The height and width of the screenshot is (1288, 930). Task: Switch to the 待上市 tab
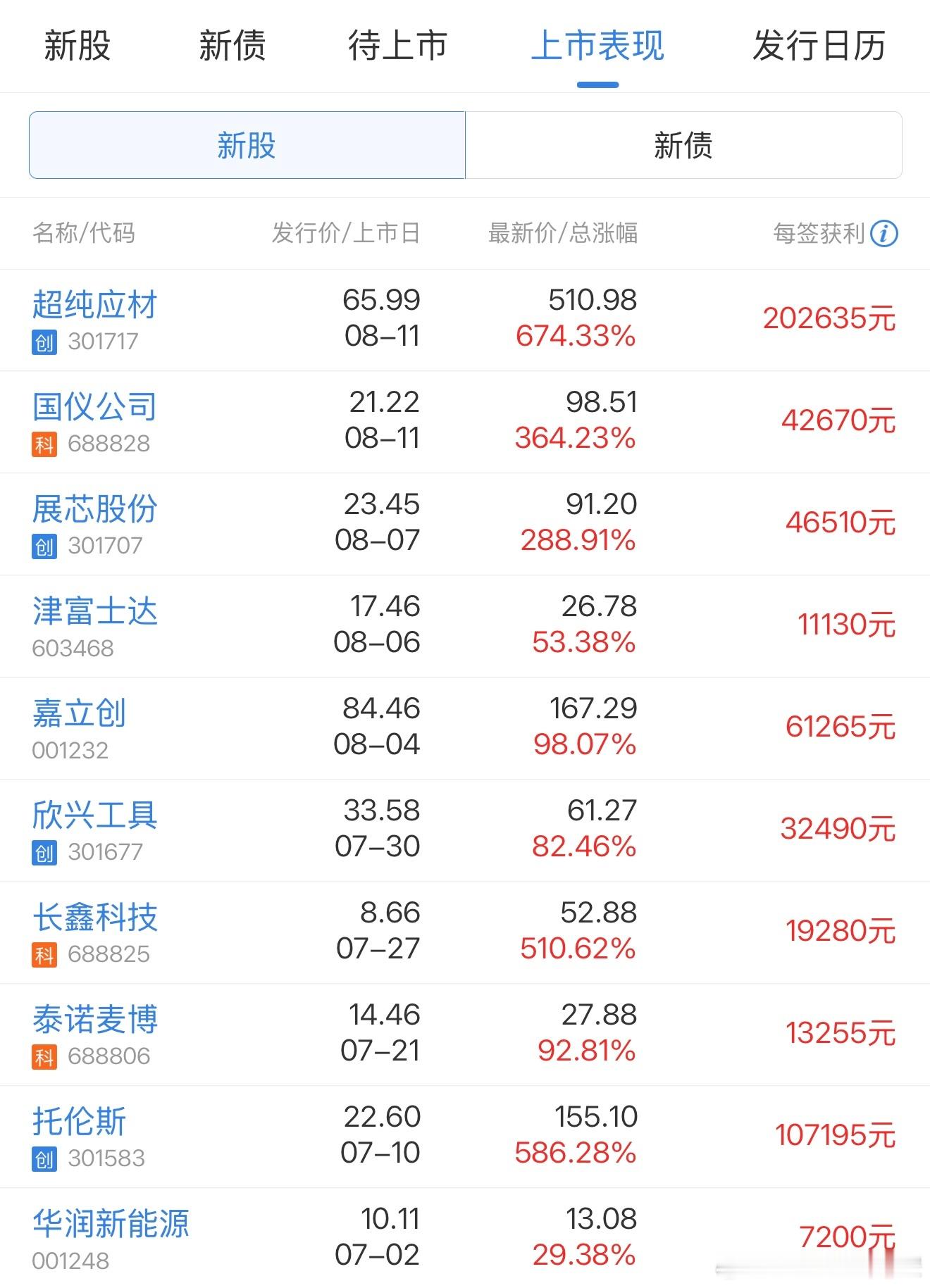398,46
